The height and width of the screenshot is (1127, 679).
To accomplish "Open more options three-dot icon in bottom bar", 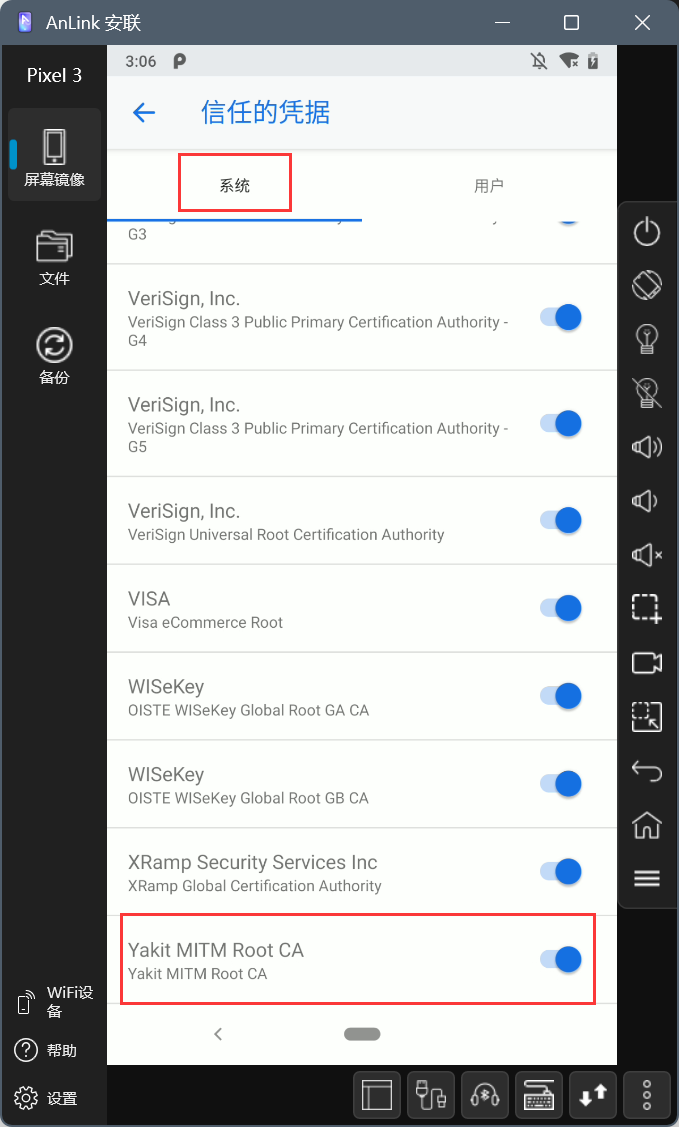I will [x=647, y=1095].
